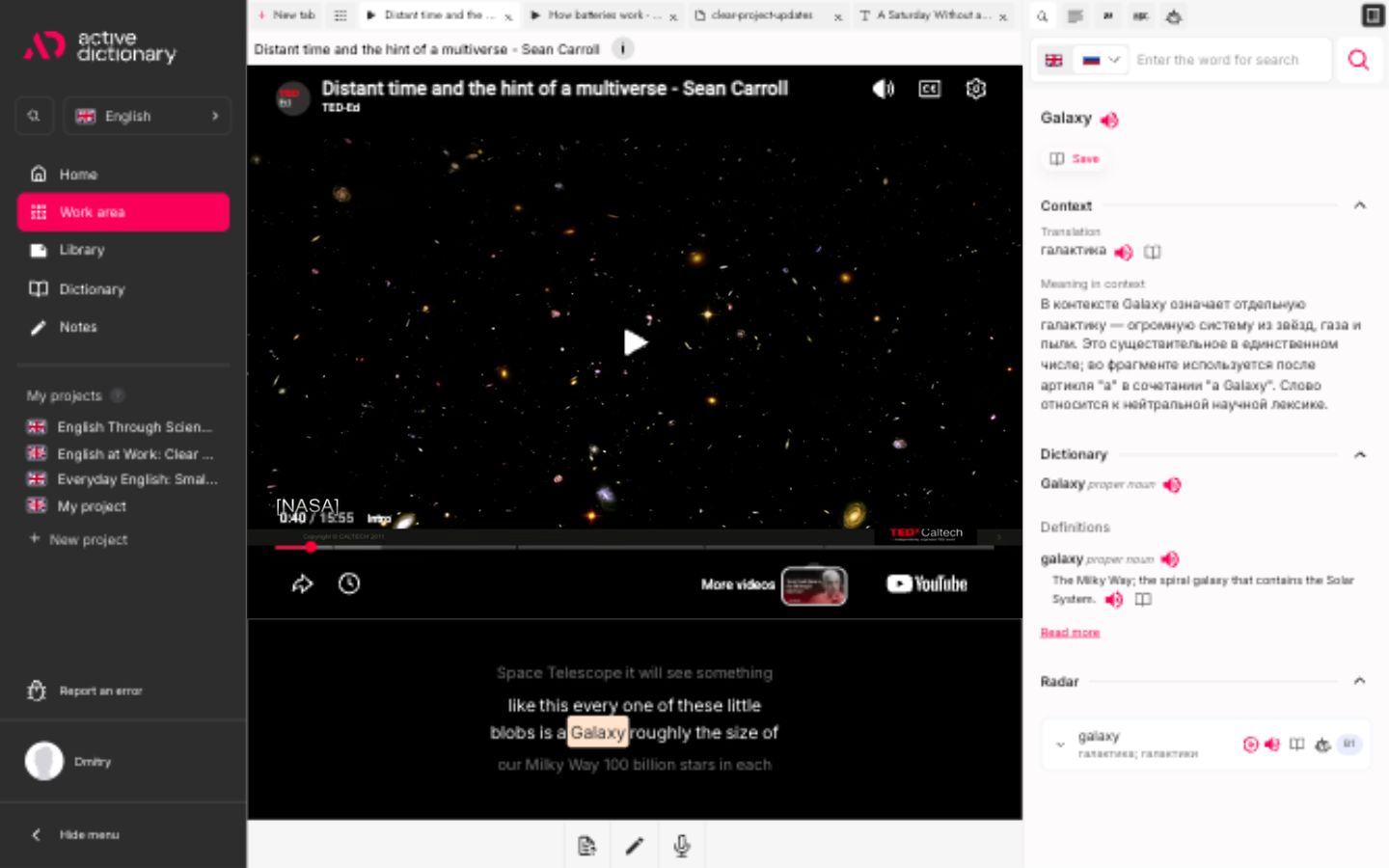Click the Read more link
1389x868 pixels.
(x=1070, y=633)
